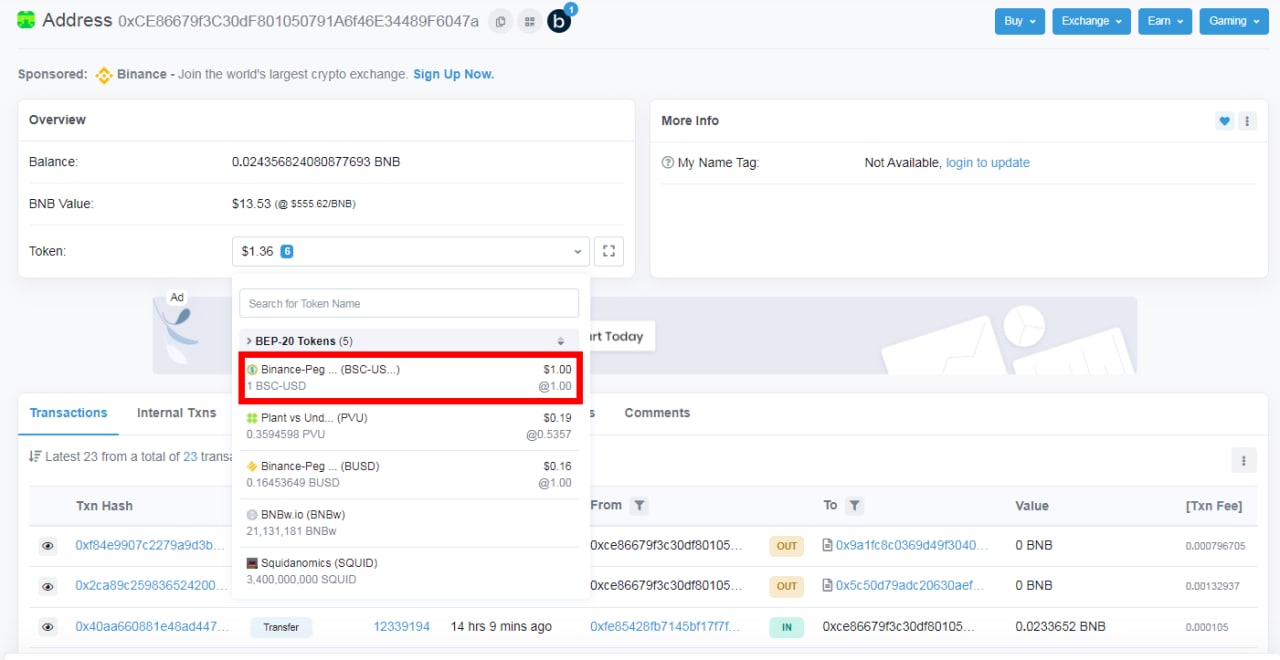Viewport: 1280px width, 660px height.
Task: Open the Gaming dropdown
Action: coord(1234,21)
